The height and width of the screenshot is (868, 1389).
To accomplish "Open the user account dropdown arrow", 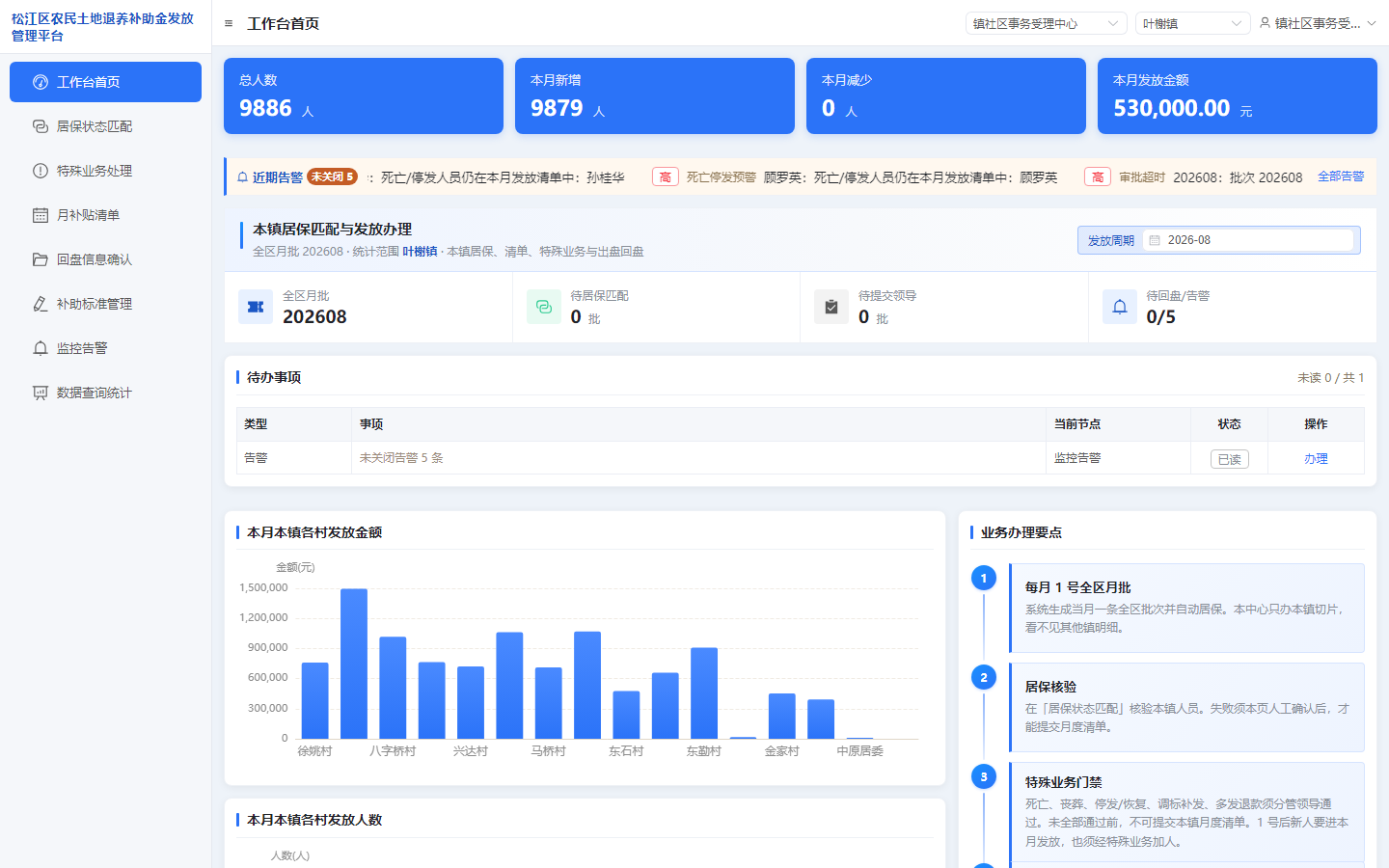I will click(x=1372, y=23).
